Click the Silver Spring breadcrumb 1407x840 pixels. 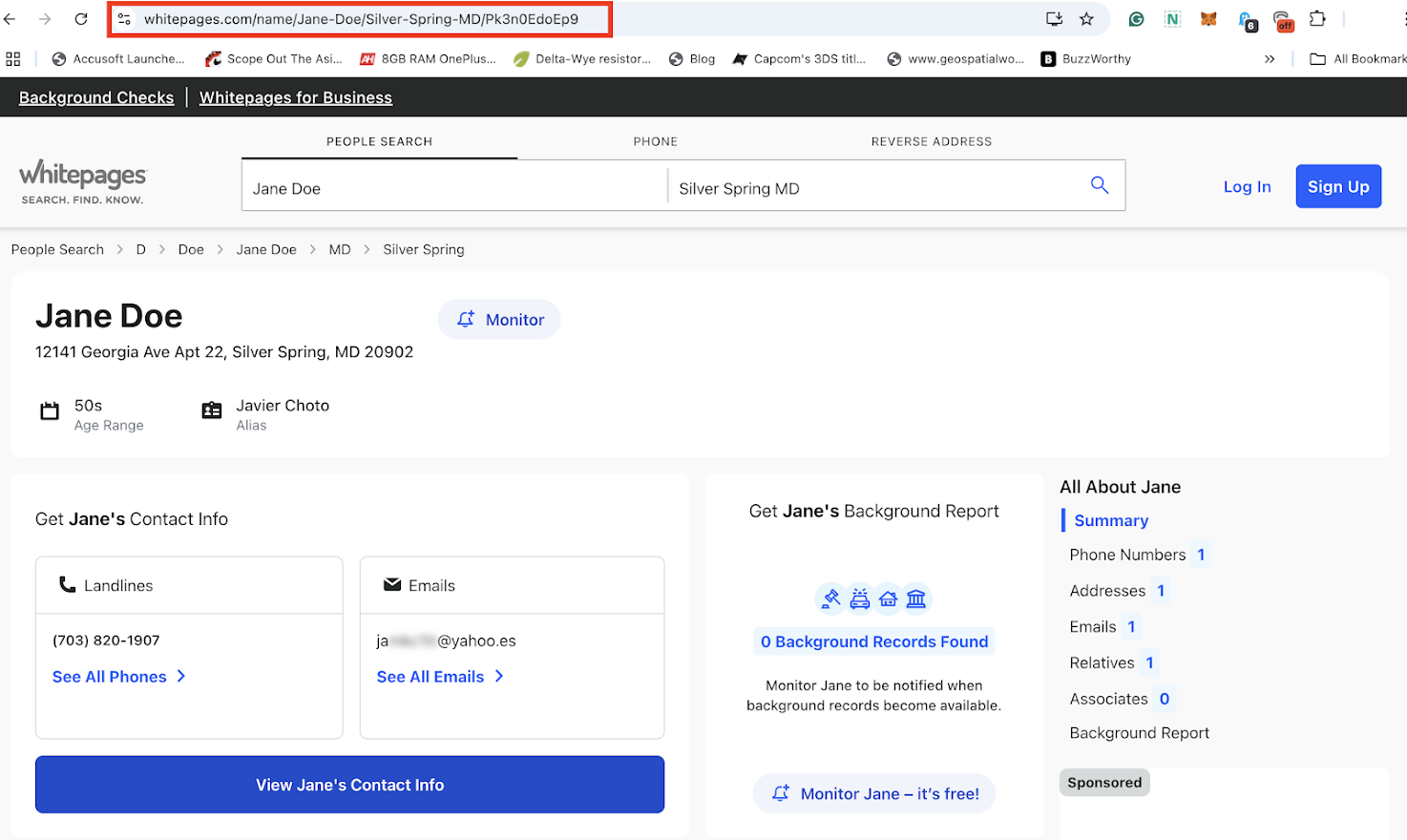[x=424, y=249]
